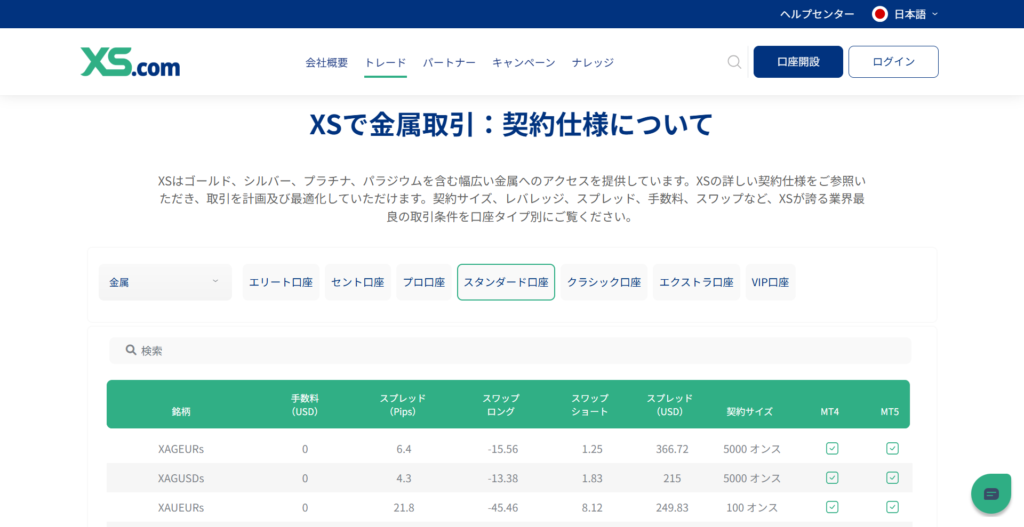Open the トレード menu
This screenshot has width=1024, height=527.
pyautogui.click(x=385, y=63)
